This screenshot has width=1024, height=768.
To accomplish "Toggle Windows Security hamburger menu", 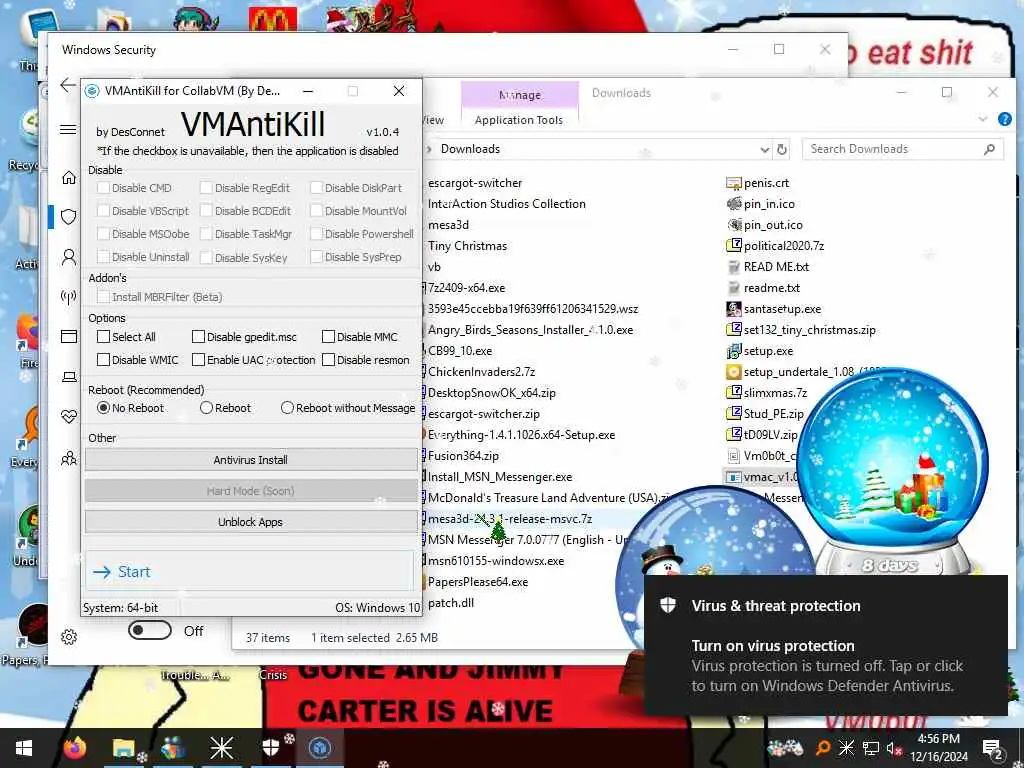I will click(68, 129).
